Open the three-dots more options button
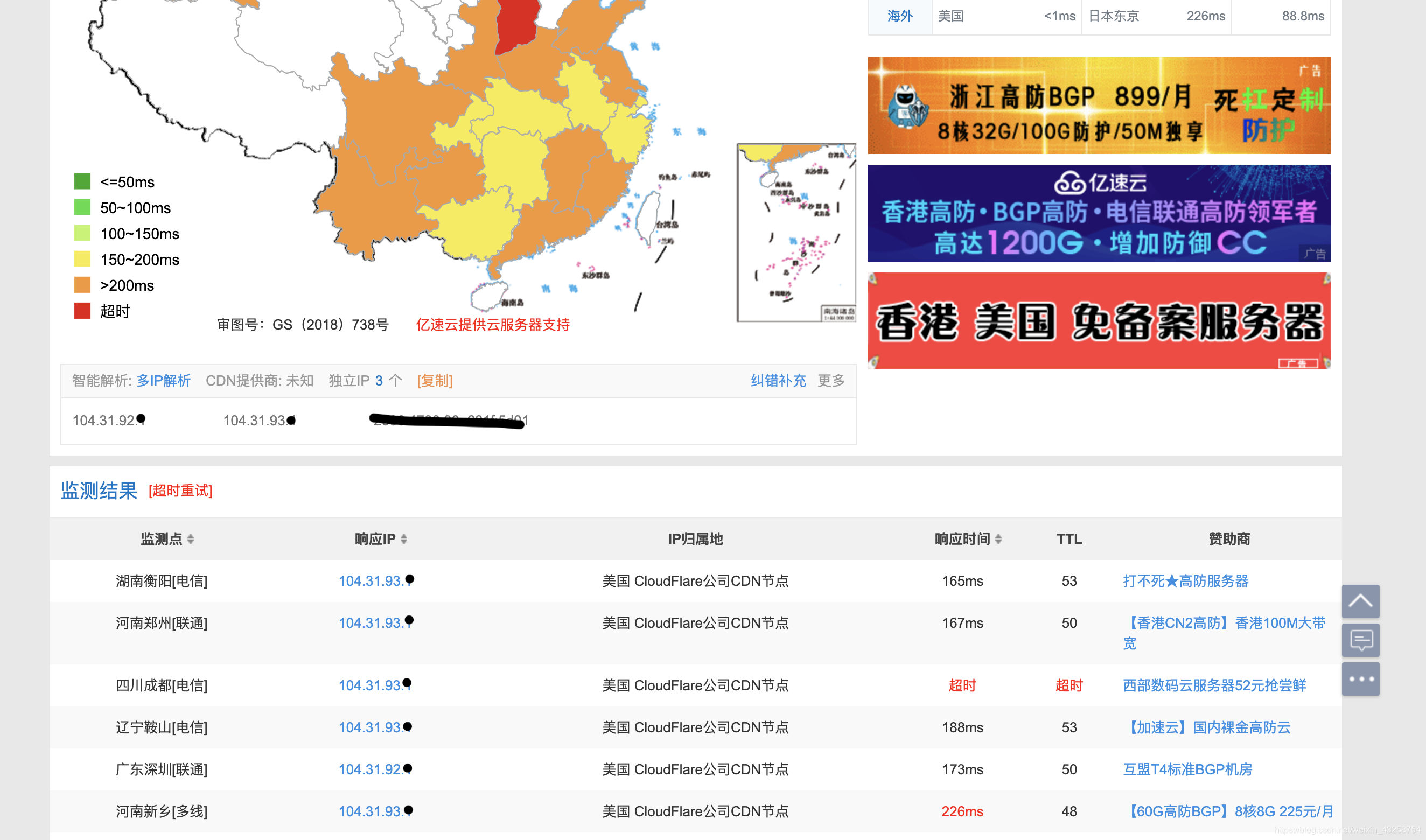The height and width of the screenshot is (840, 1426). [x=1360, y=678]
